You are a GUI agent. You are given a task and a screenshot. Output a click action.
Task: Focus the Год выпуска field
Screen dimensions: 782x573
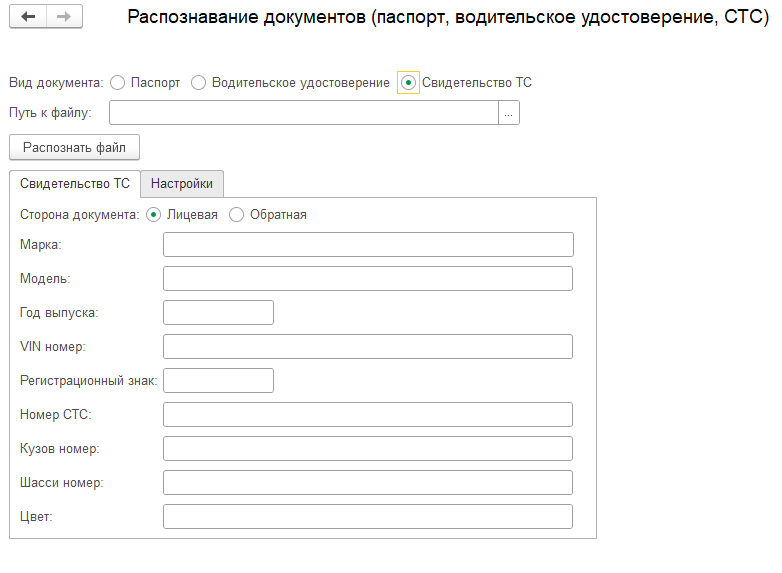pos(218,313)
